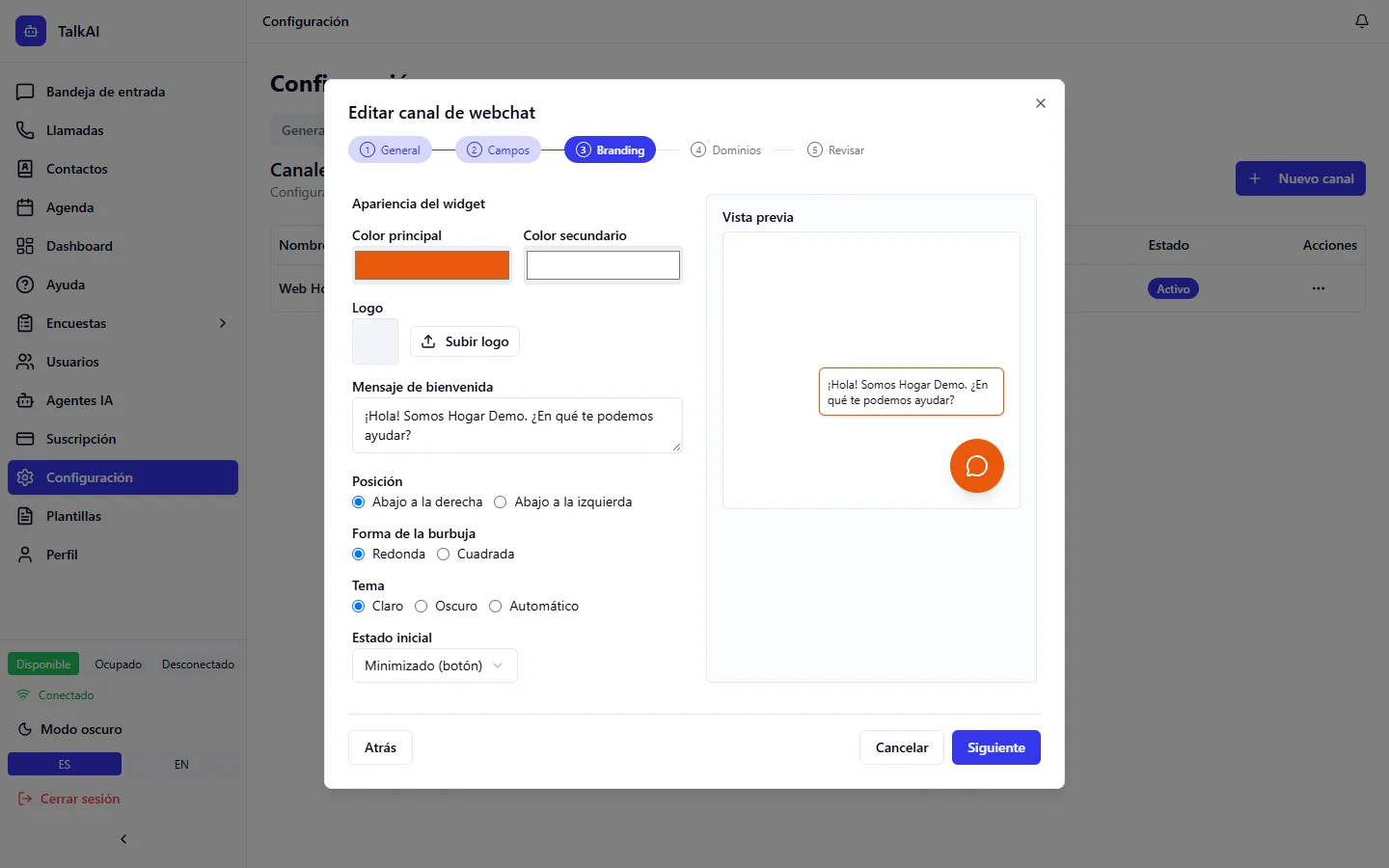Open the Estado inicial dropdown
This screenshot has height=868, width=1389.
pyautogui.click(x=435, y=665)
